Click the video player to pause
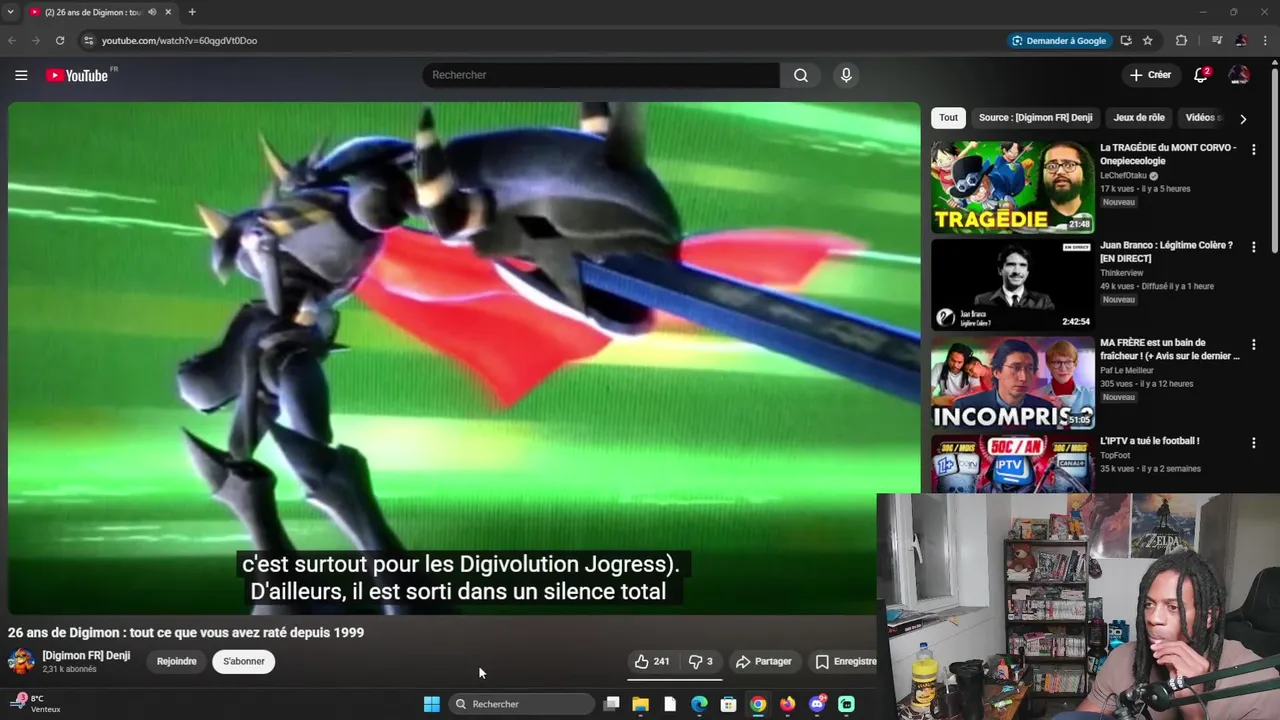Screen dimensions: 1280x720 pos(463,358)
